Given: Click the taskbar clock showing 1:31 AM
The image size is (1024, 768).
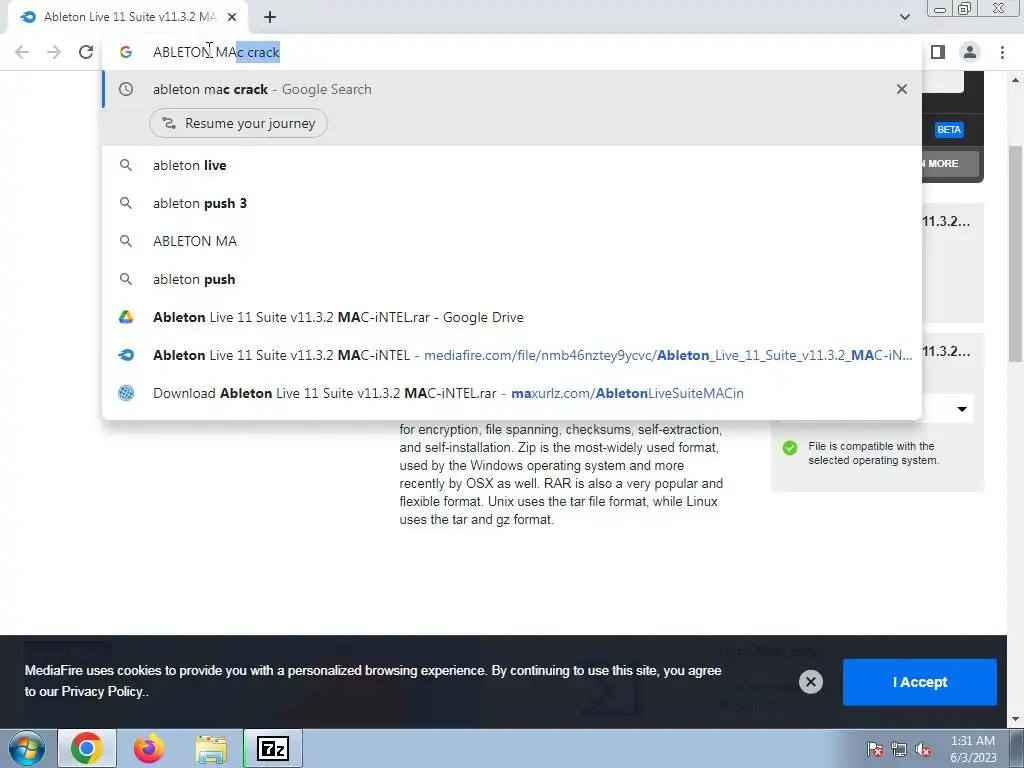Looking at the screenshot, I should (x=973, y=749).
